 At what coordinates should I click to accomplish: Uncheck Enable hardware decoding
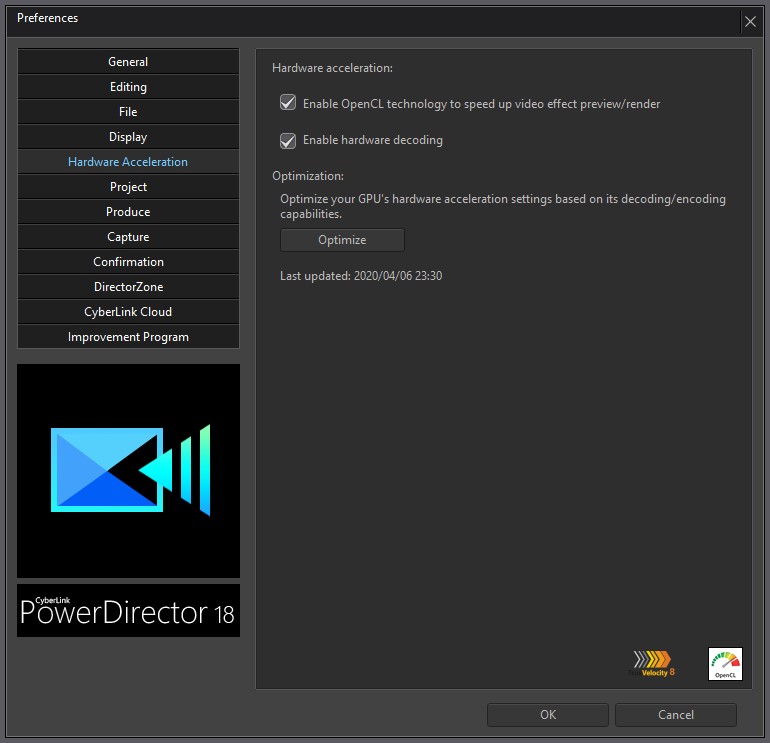coord(288,140)
